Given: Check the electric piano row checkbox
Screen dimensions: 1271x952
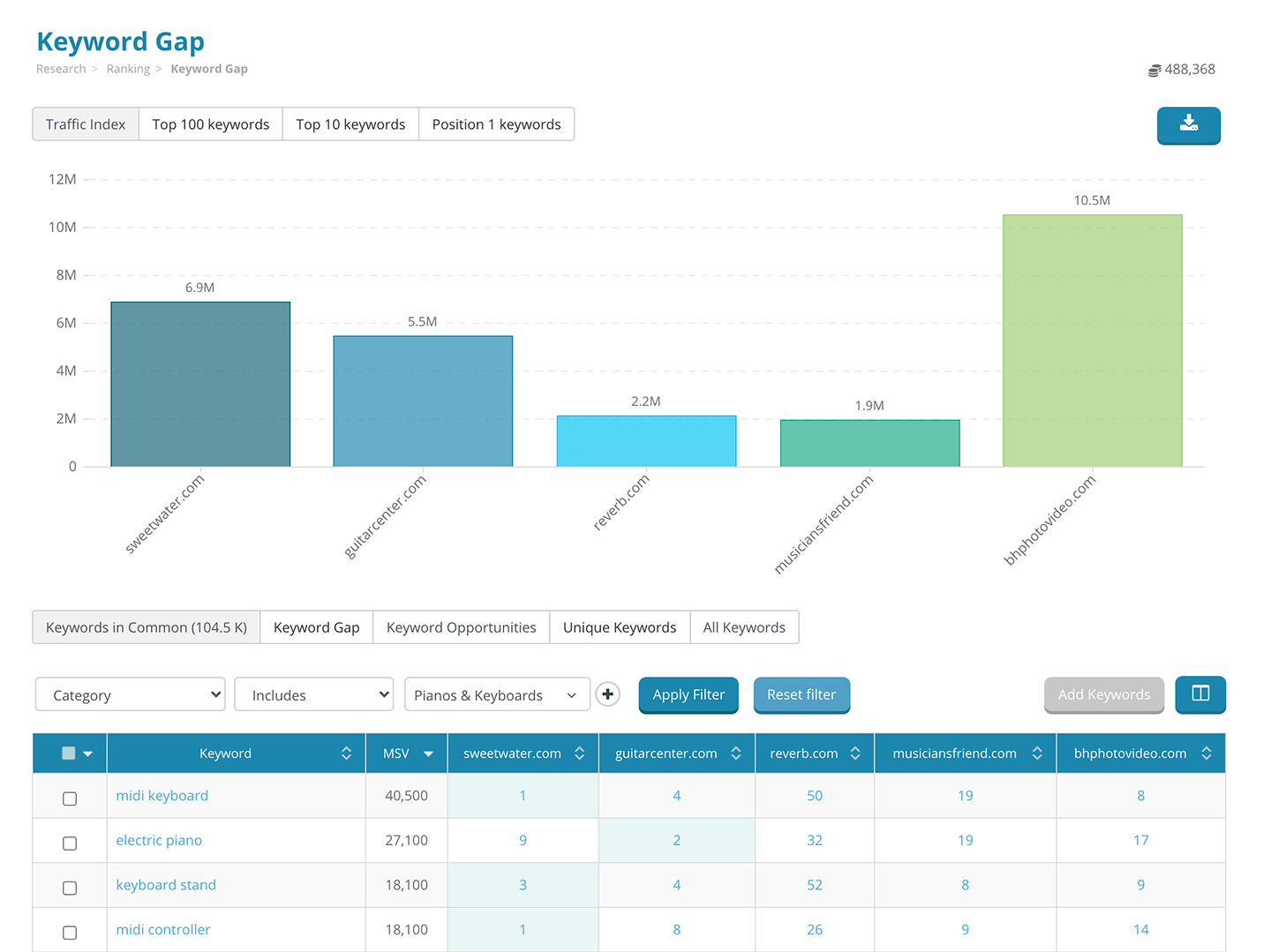Looking at the screenshot, I should [70, 843].
